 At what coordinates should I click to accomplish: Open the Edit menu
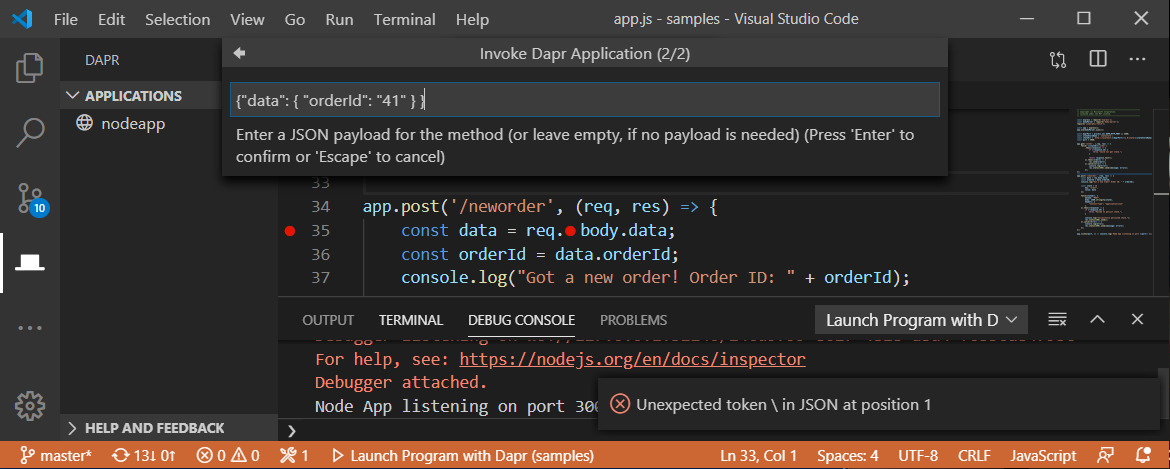111,19
